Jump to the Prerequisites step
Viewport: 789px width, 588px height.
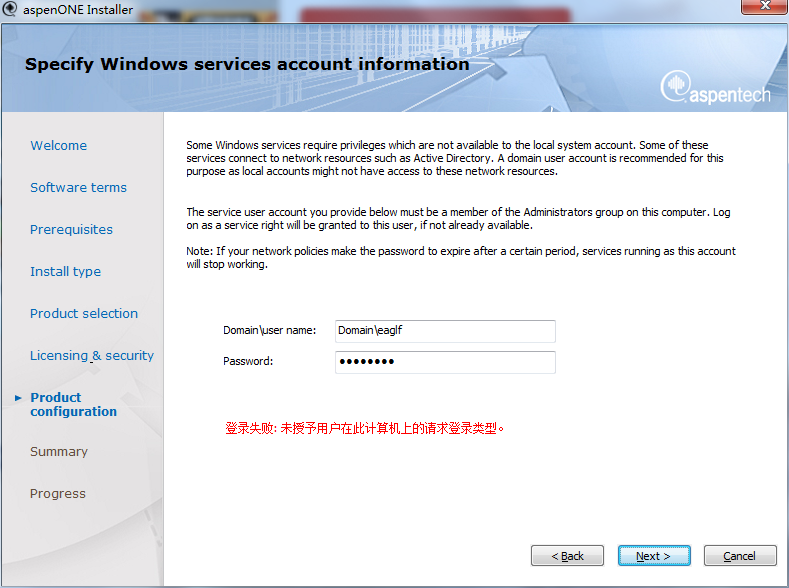tap(71, 230)
